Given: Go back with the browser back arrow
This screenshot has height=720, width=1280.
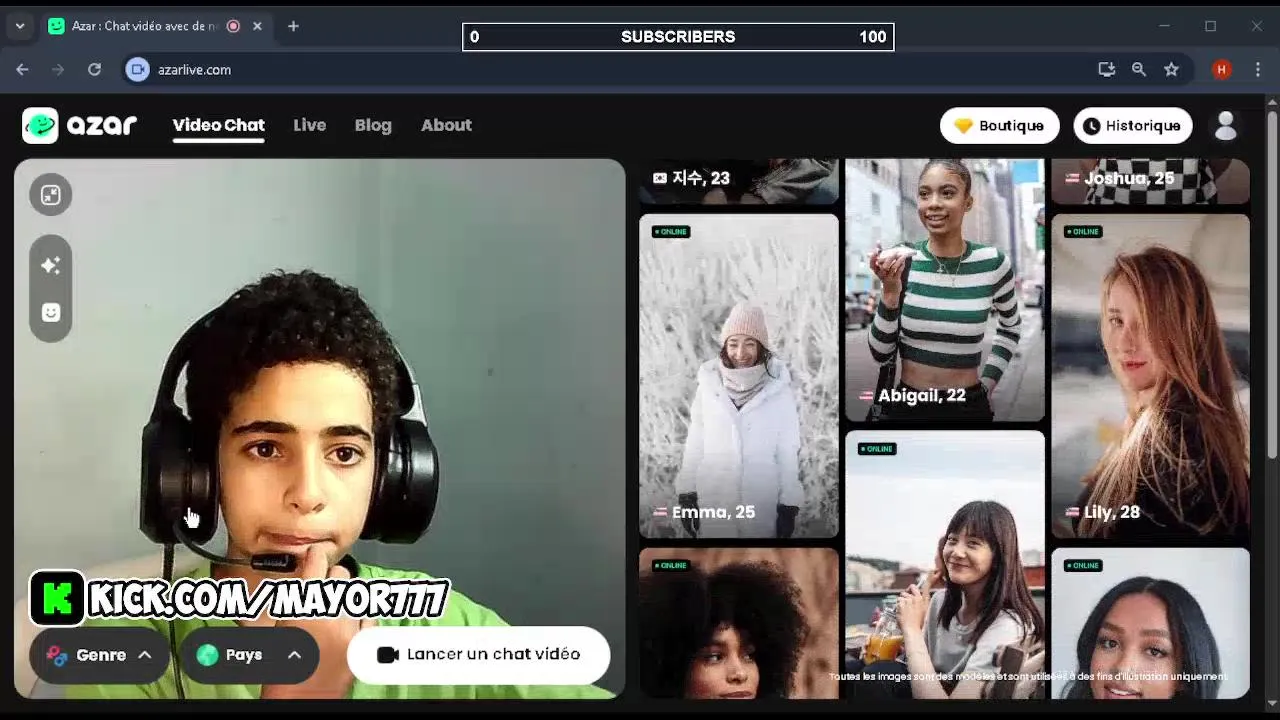Looking at the screenshot, I should (22, 69).
